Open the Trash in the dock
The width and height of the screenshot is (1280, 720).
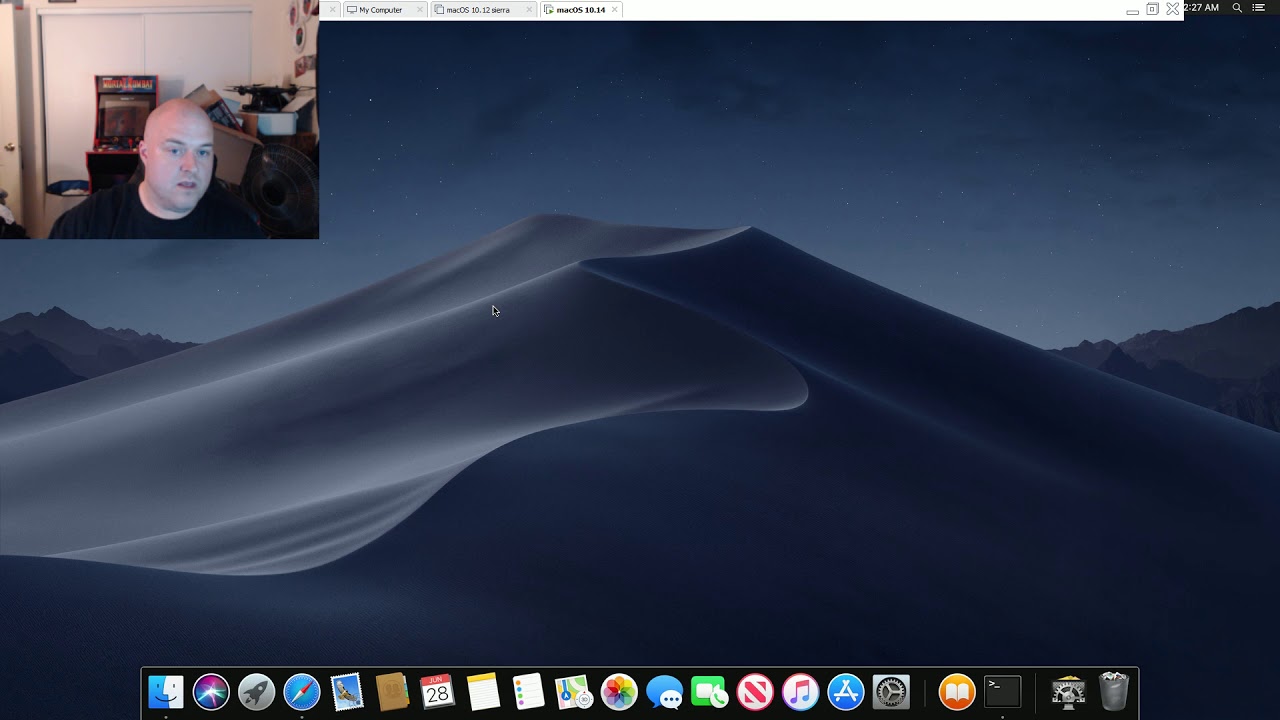[x=1114, y=692]
